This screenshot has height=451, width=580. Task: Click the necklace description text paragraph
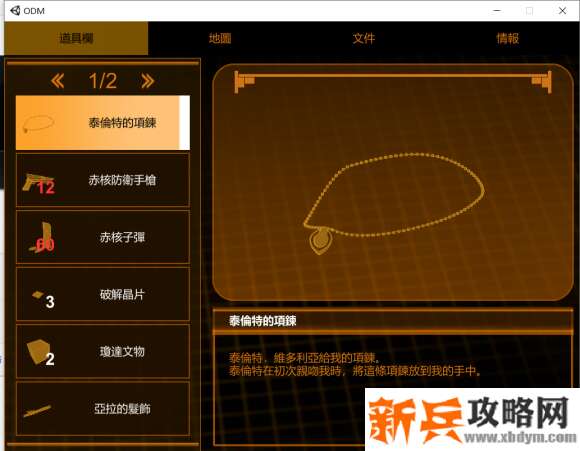pyautogui.click(x=354, y=364)
